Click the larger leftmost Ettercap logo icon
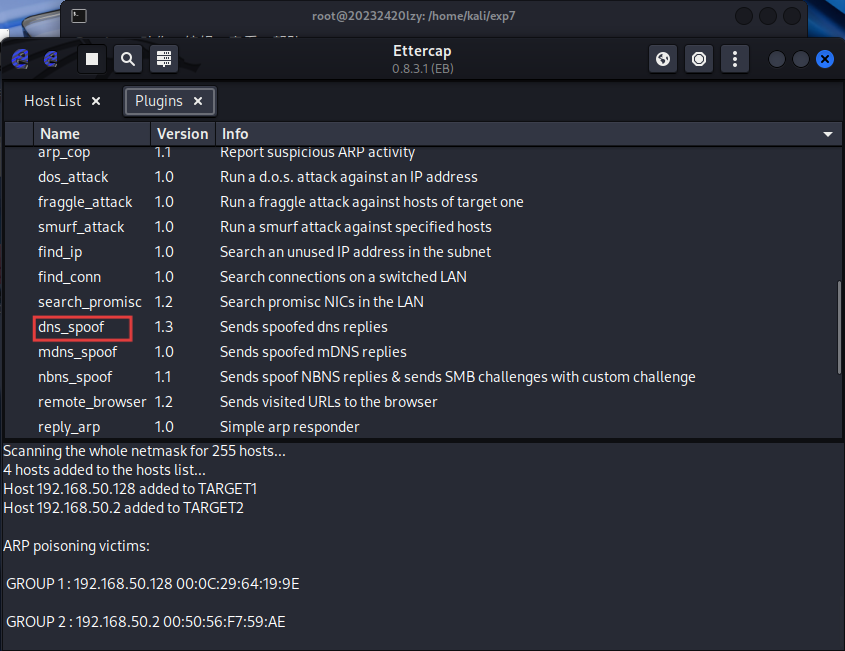845x651 pixels. coord(20,59)
